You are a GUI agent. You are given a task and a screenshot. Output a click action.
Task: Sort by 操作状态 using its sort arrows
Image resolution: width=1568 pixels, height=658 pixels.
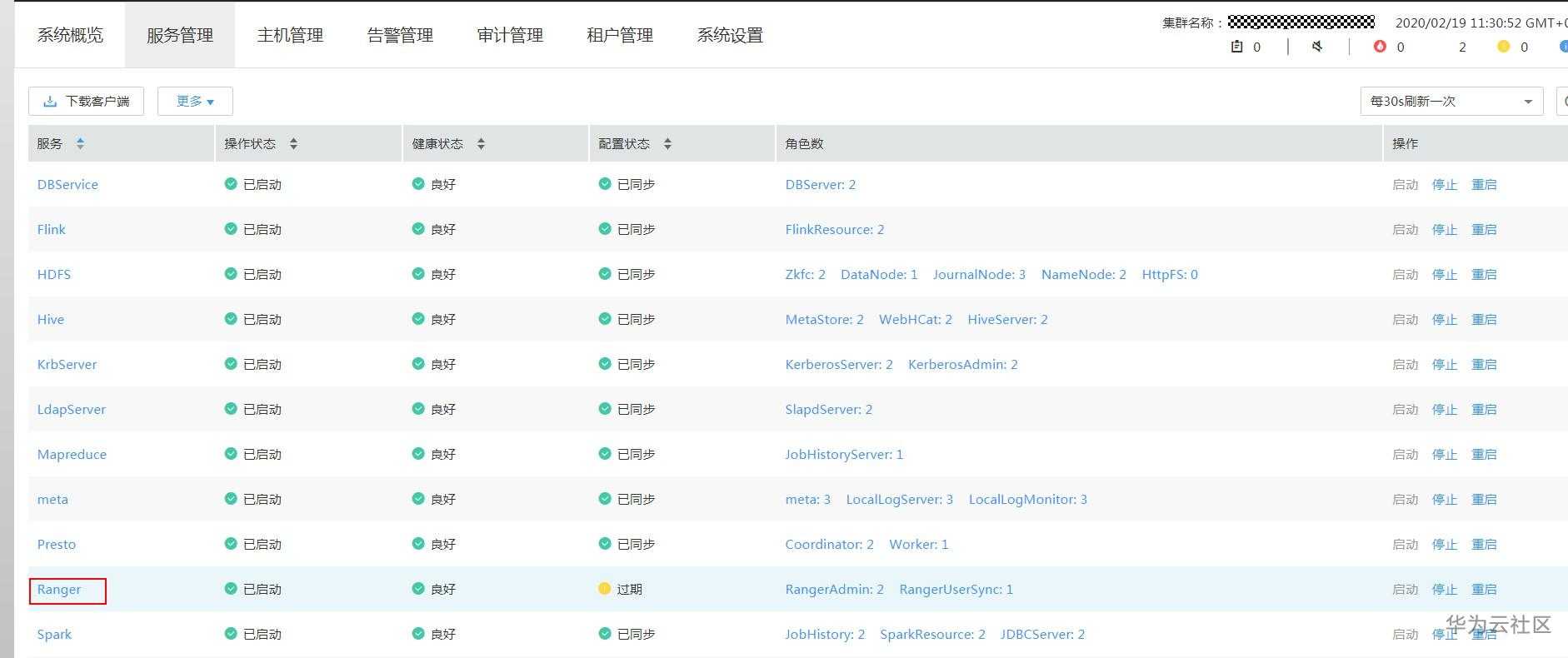[x=293, y=143]
